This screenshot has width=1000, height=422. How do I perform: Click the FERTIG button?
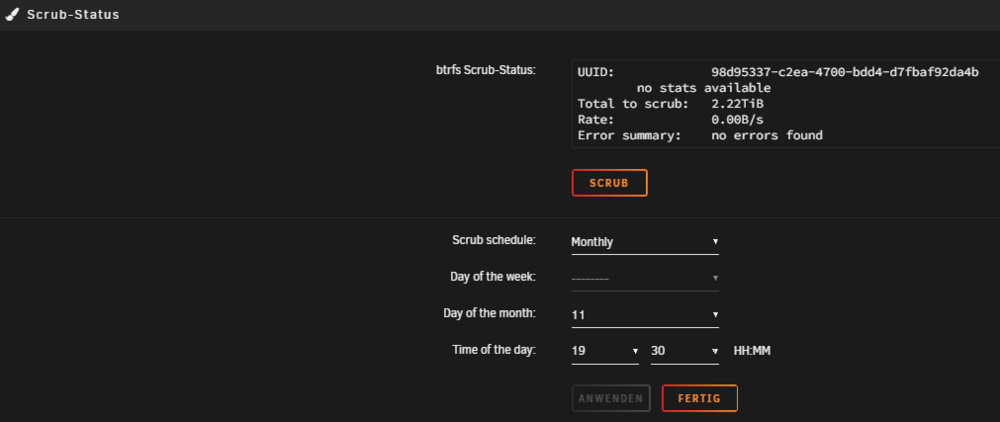pos(700,398)
